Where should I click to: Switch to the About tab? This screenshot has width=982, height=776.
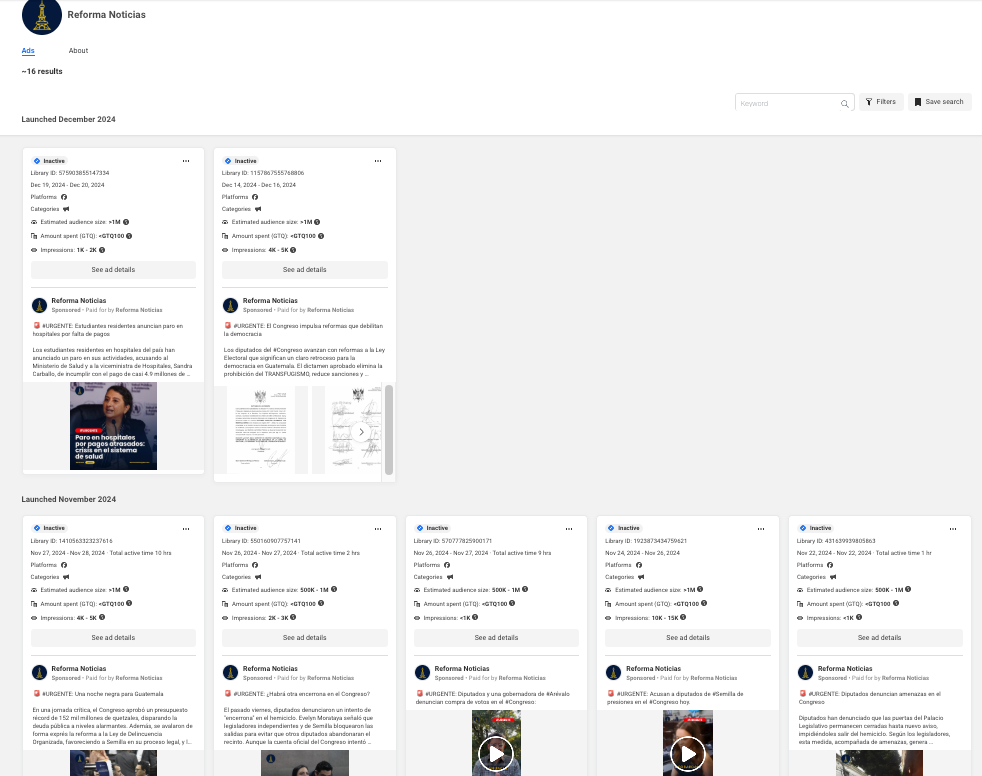78,51
